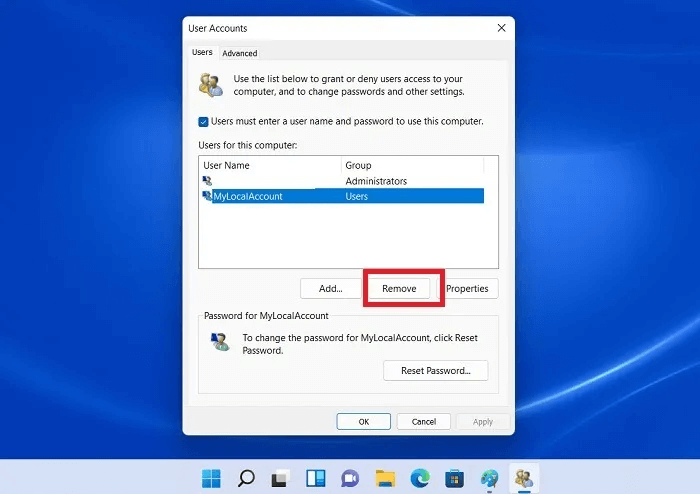
Task: Click the taskbar Search magnifier icon
Action: [x=246, y=478]
